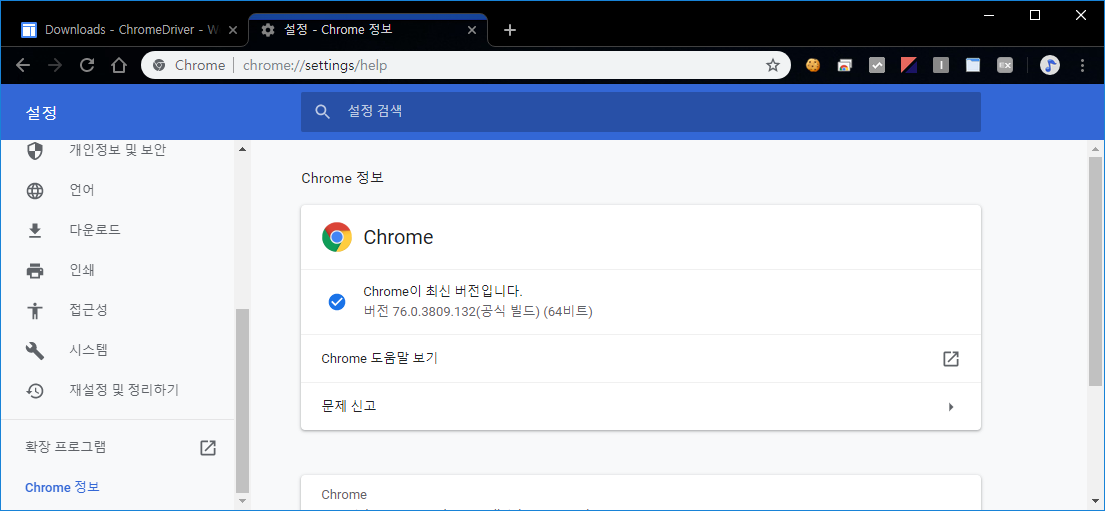Go back using the browser back arrow
The width and height of the screenshot is (1105, 511).
pyautogui.click(x=23, y=66)
